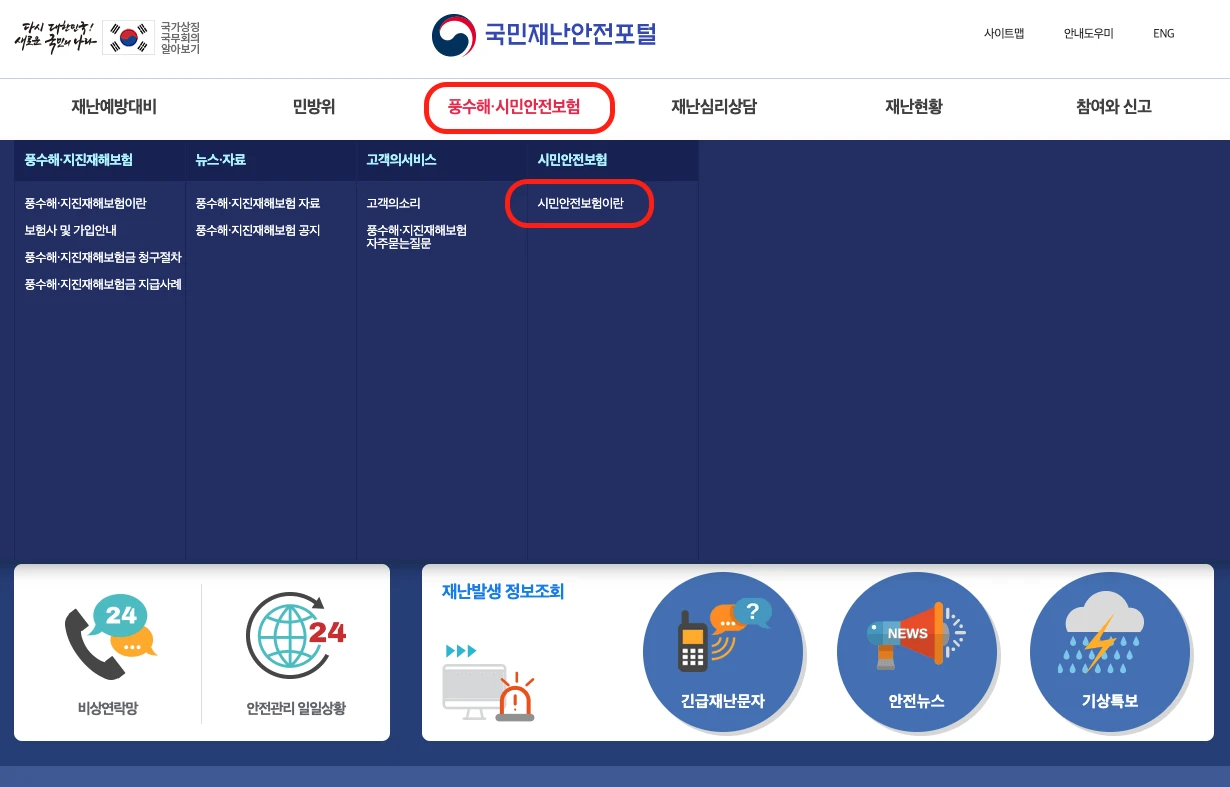Switch to the 재난심리상담 menu tab
The image size is (1230, 787).
(713, 108)
